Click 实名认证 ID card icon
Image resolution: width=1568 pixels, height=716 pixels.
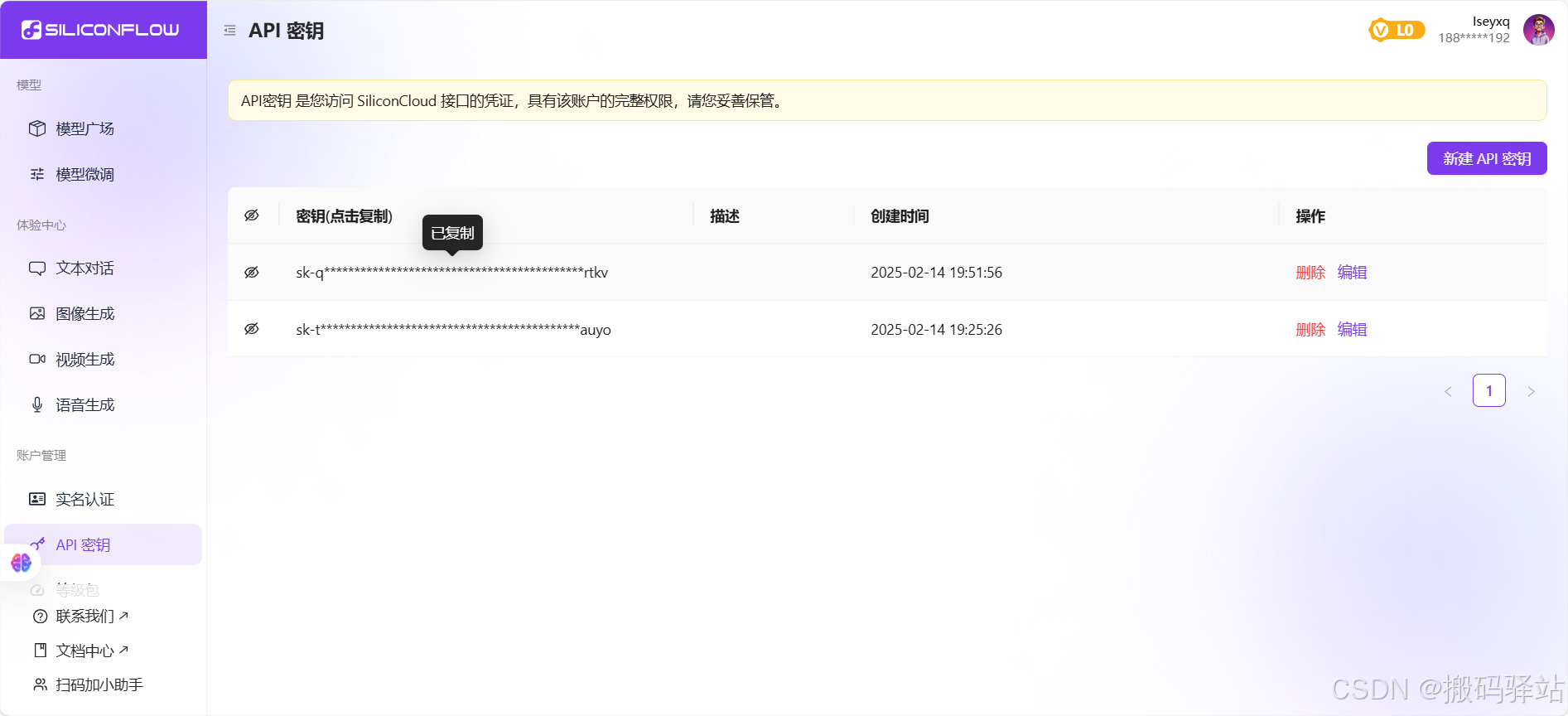pyautogui.click(x=37, y=499)
